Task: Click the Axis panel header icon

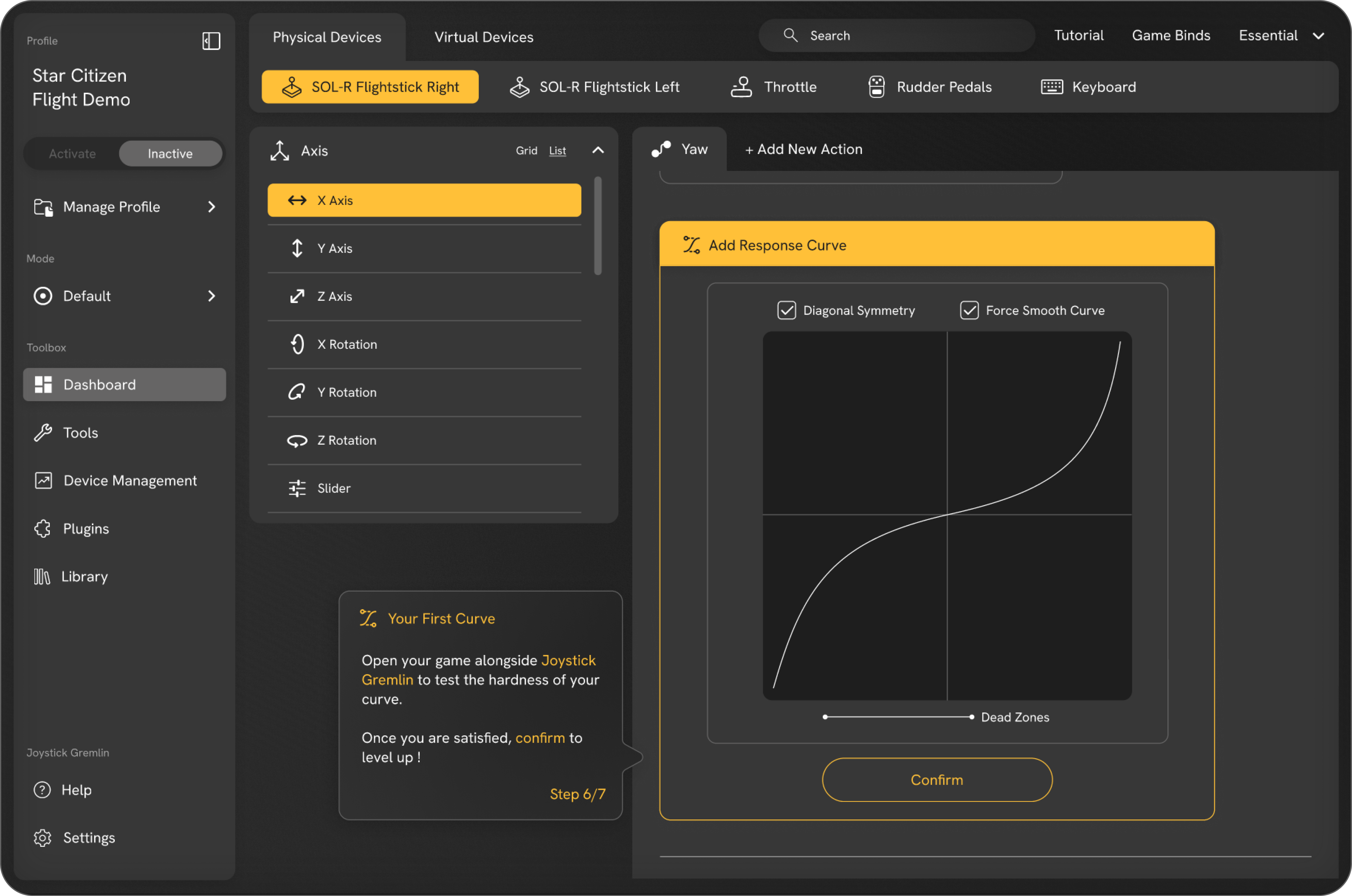Action: (280, 151)
